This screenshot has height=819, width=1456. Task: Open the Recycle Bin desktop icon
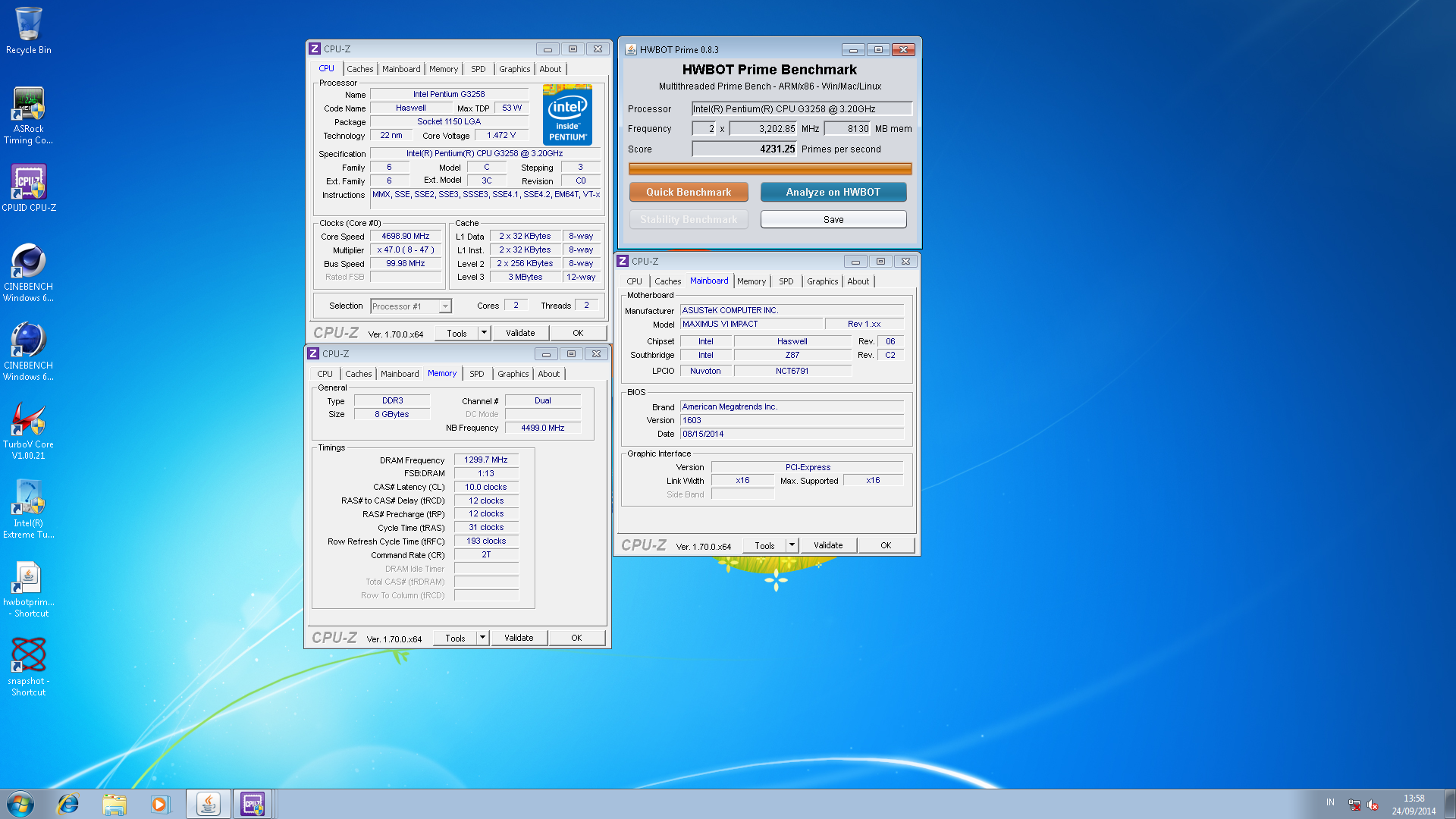[x=28, y=30]
